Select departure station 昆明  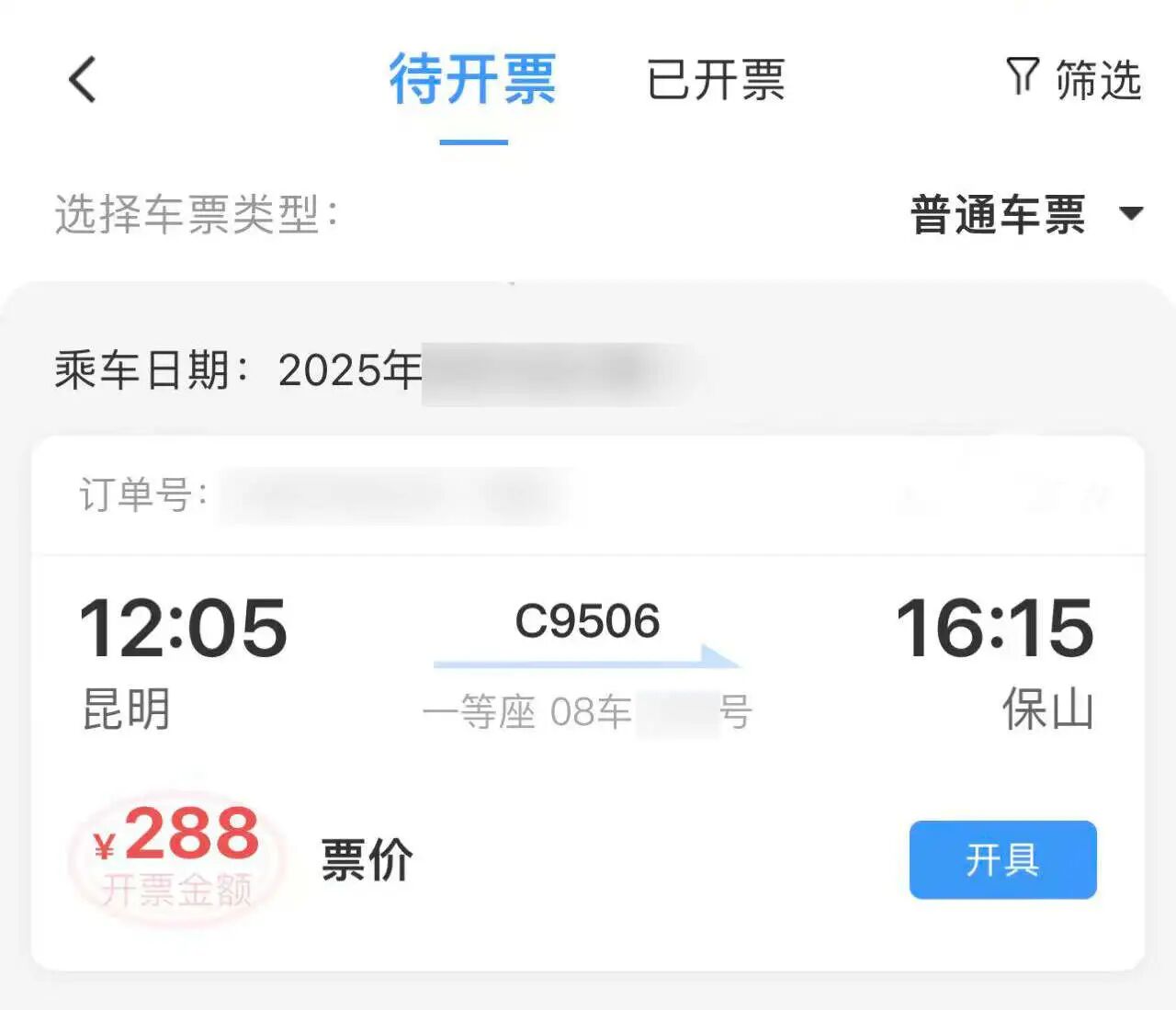pyautogui.click(x=127, y=709)
